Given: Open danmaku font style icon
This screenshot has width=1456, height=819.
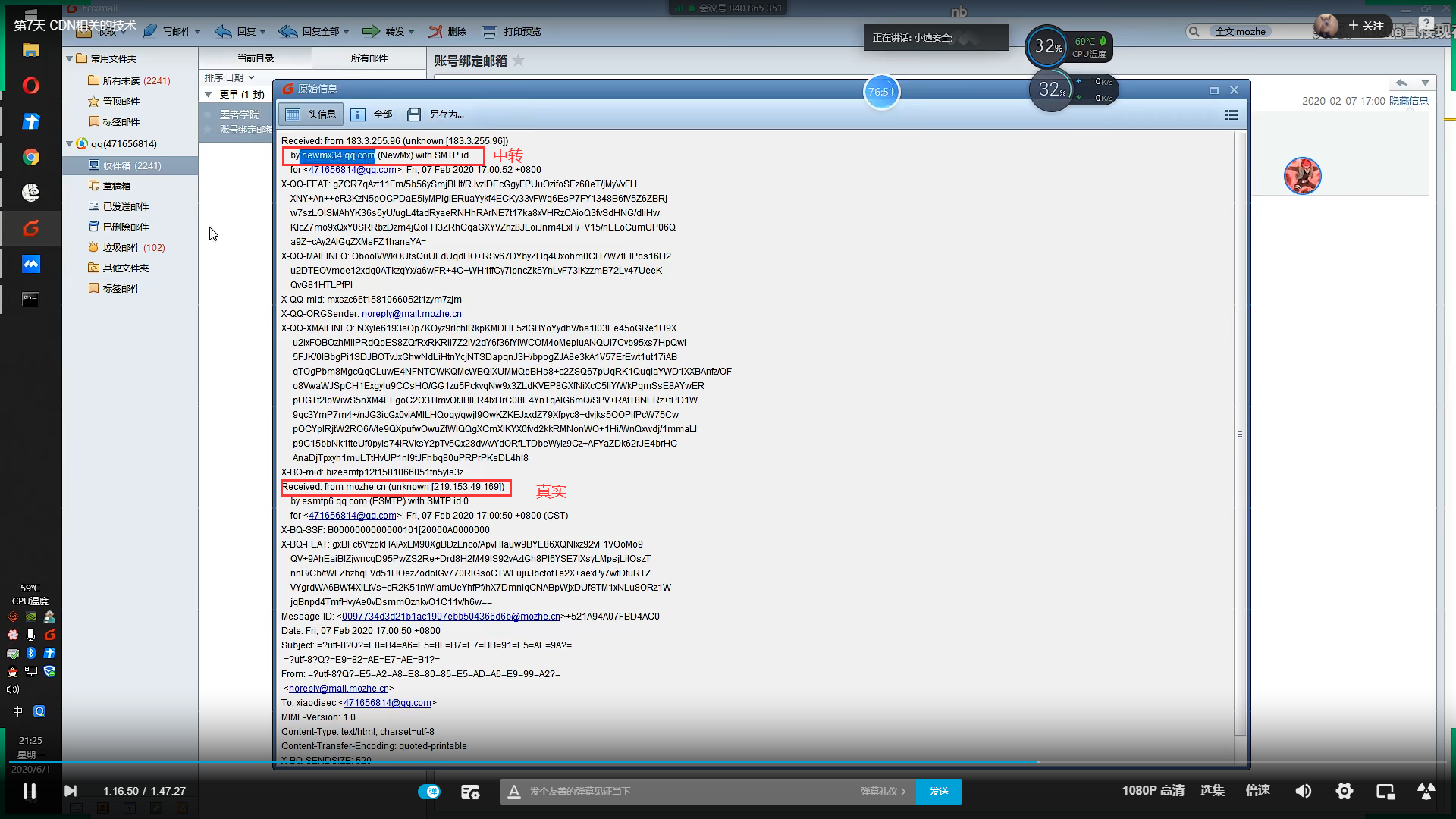Looking at the screenshot, I should point(514,791).
